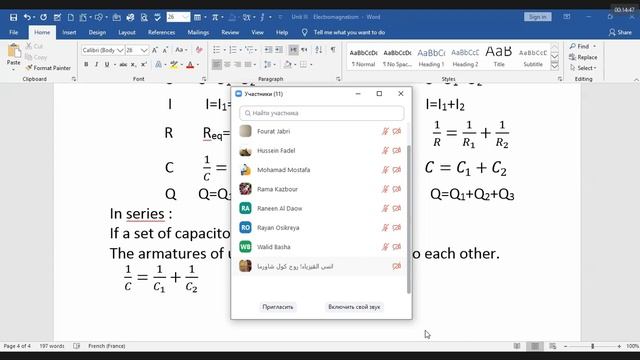Toggle Underline formatting
This screenshot has width=640, height=360.
point(107,64)
